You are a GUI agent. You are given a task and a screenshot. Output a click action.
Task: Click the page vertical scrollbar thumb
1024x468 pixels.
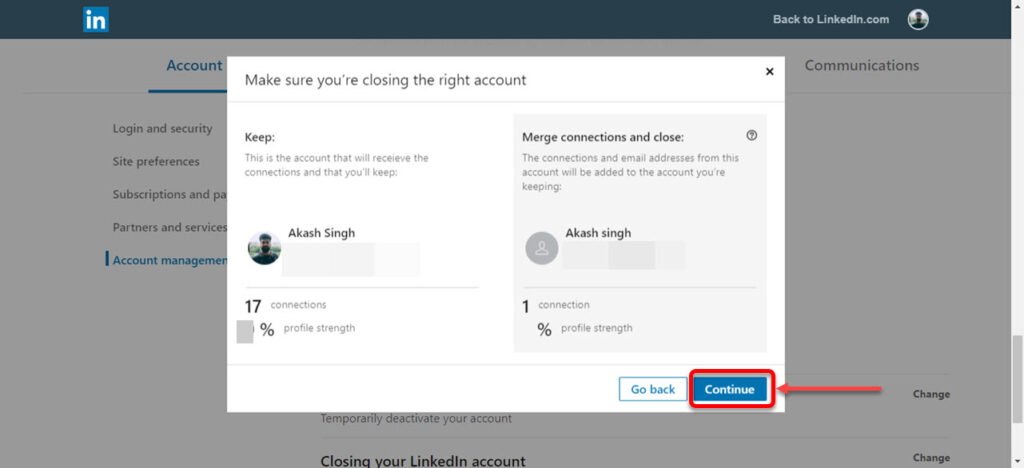point(1017,380)
